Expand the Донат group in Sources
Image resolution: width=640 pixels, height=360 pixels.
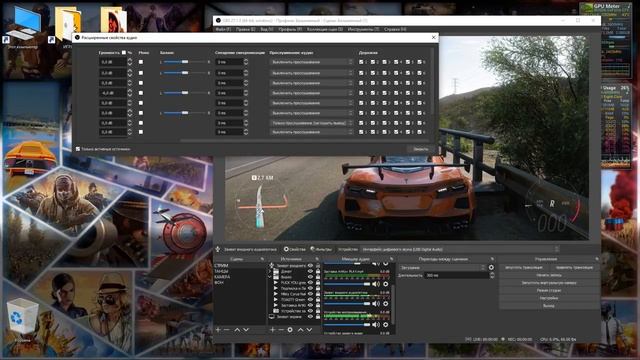coord(270,271)
